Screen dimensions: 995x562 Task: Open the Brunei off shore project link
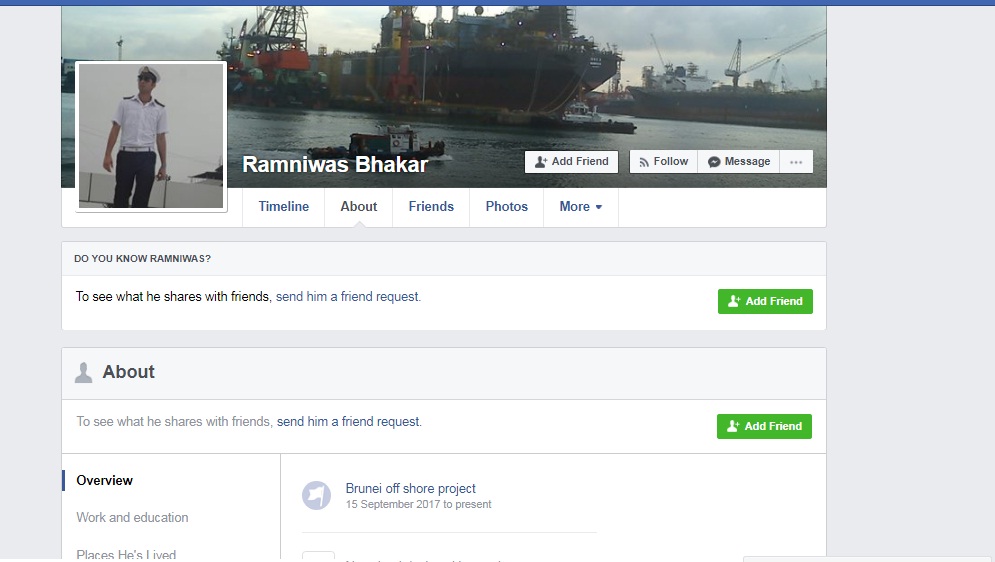[x=411, y=488]
